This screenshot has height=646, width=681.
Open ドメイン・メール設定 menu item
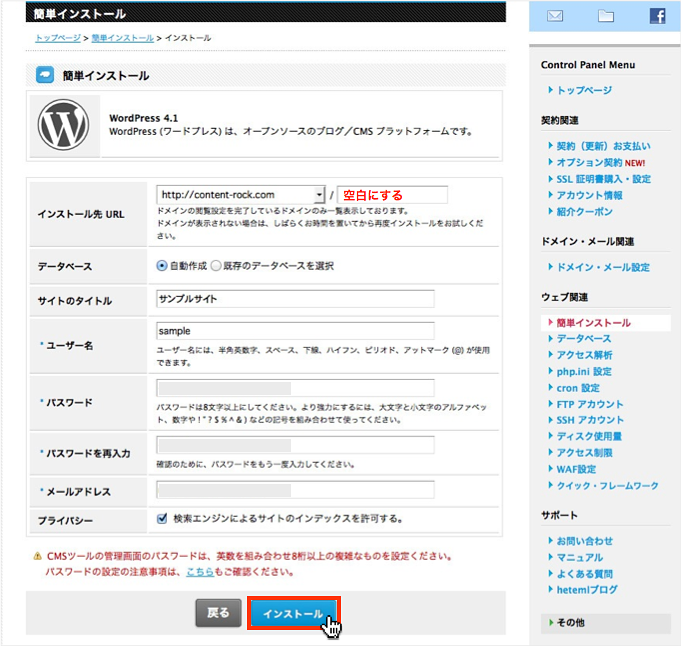pyautogui.click(x=603, y=267)
